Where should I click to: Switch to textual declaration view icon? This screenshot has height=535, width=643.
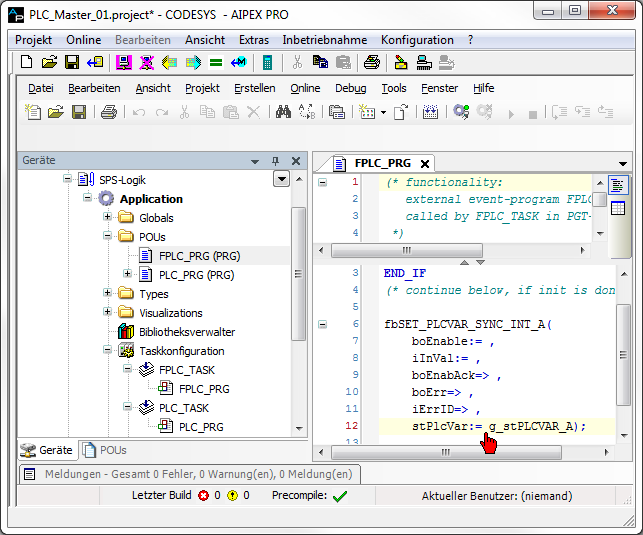click(618, 186)
